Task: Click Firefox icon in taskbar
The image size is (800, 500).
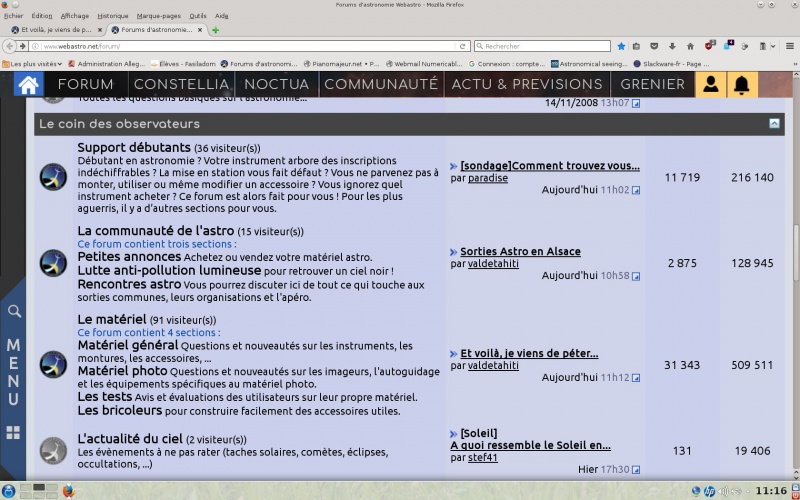Action: (x=68, y=491)
